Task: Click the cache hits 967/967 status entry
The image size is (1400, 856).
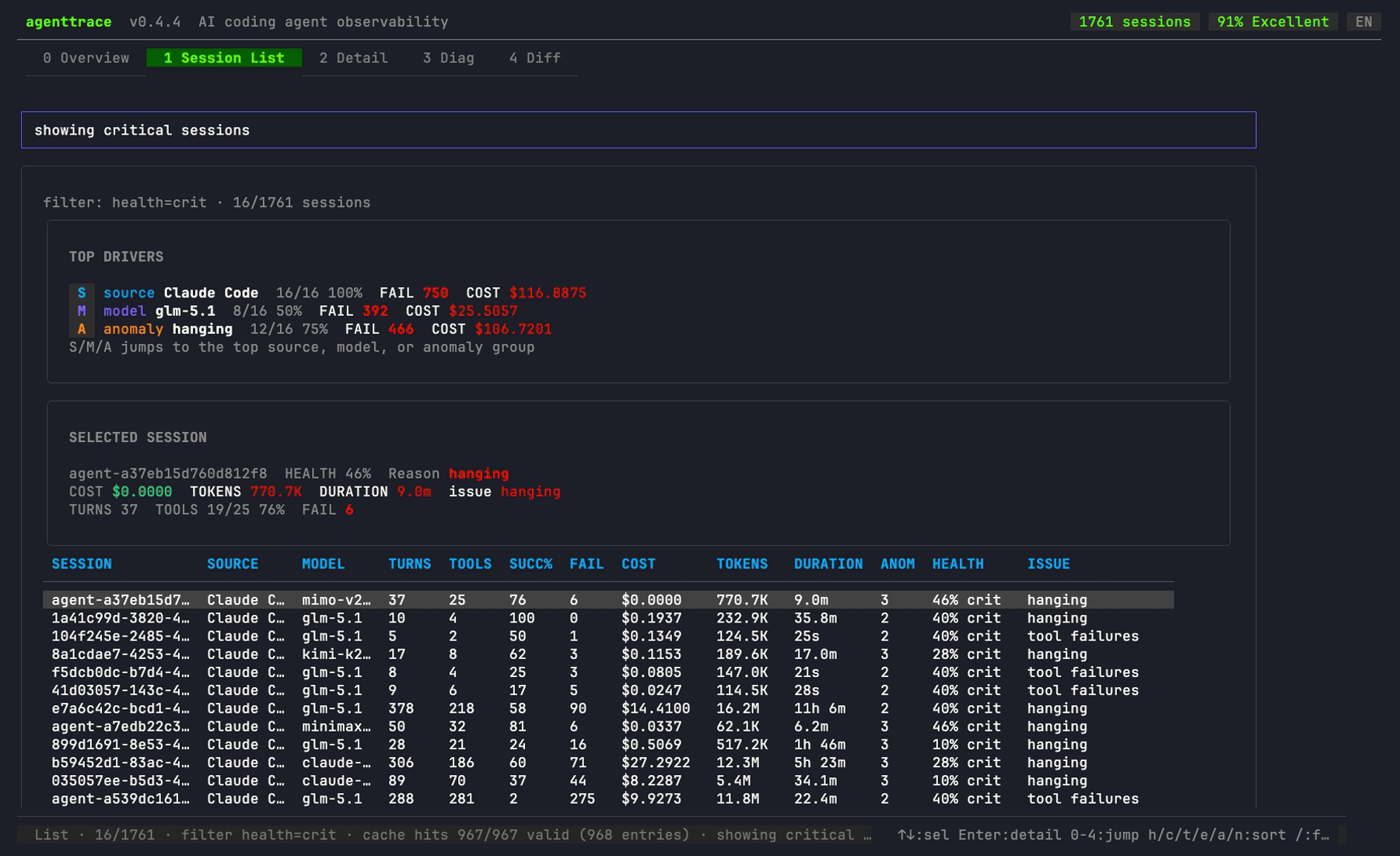Action: click(526, 835)
